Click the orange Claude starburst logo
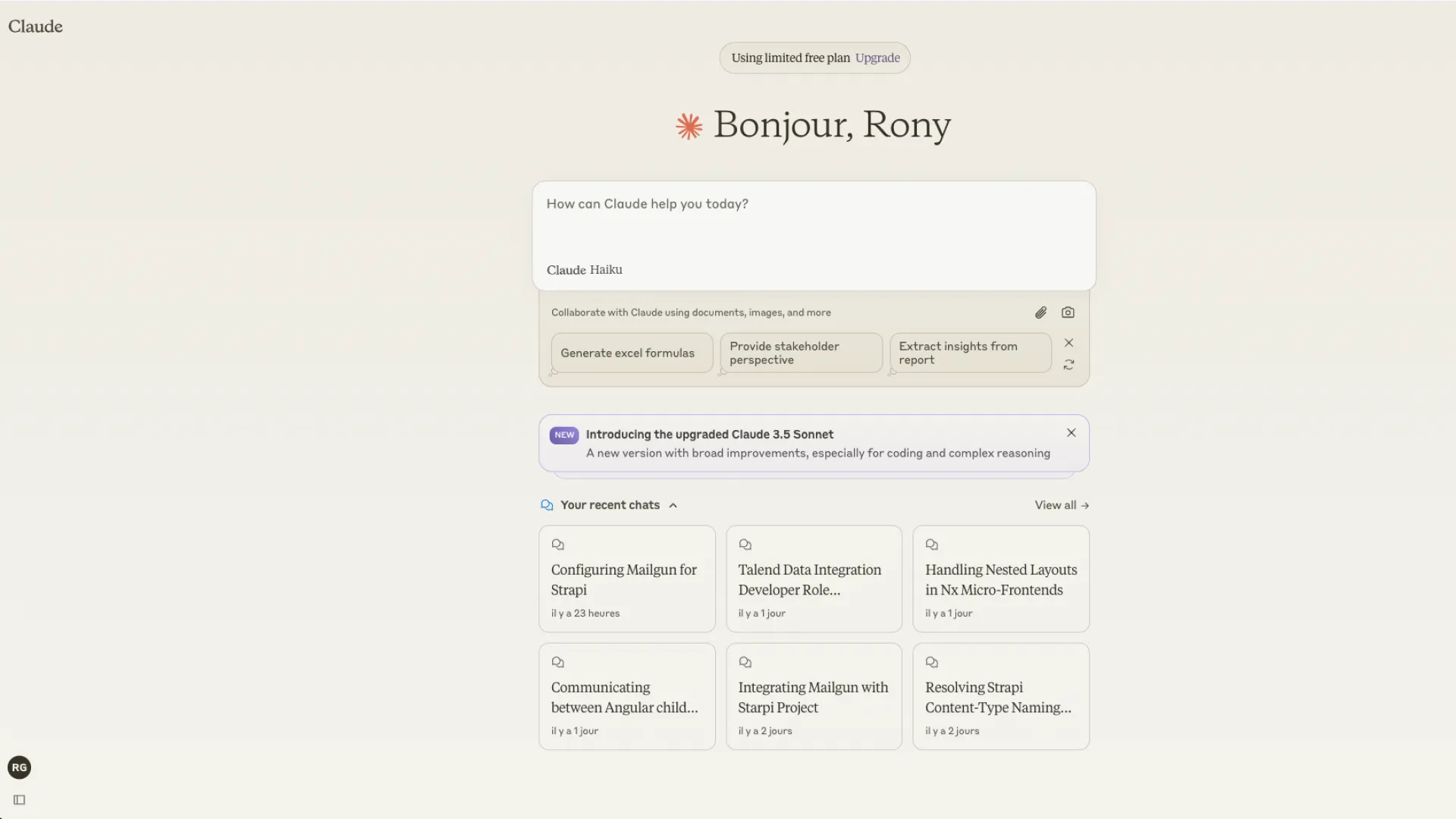Screen dimensions: 1456x819 click(689, 126)
